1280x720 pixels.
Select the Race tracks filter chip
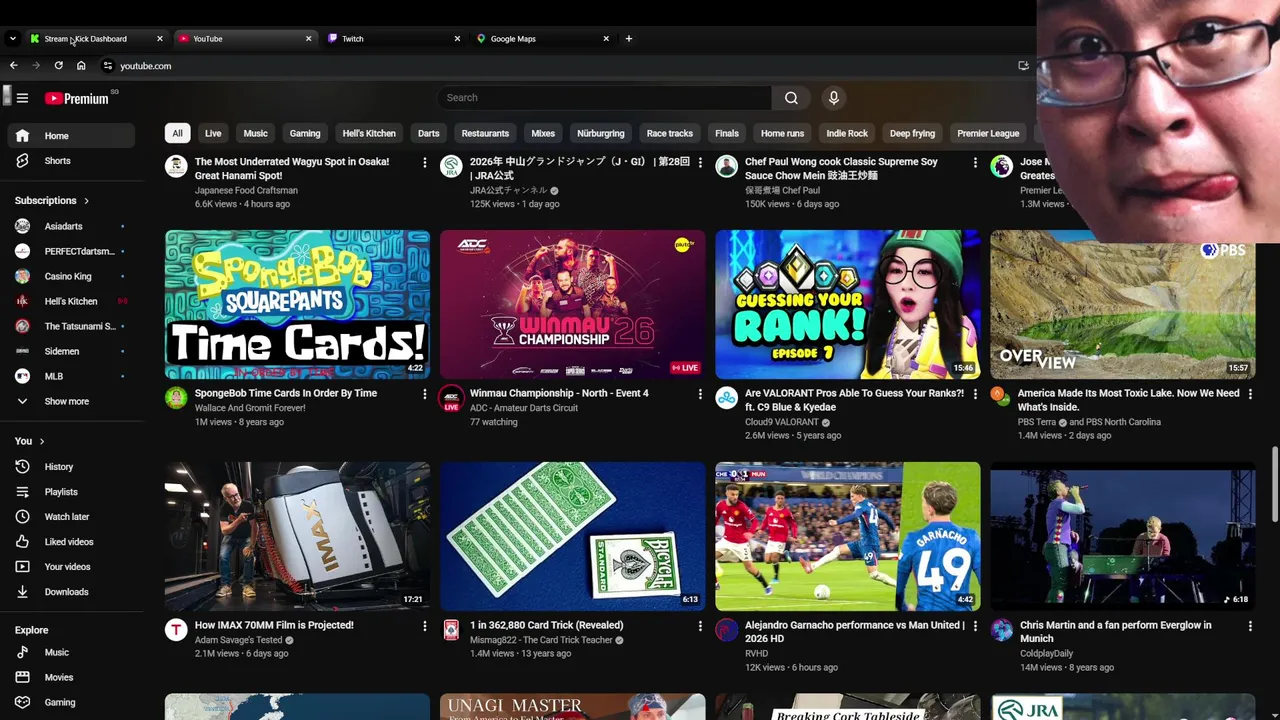coord(670,133)
